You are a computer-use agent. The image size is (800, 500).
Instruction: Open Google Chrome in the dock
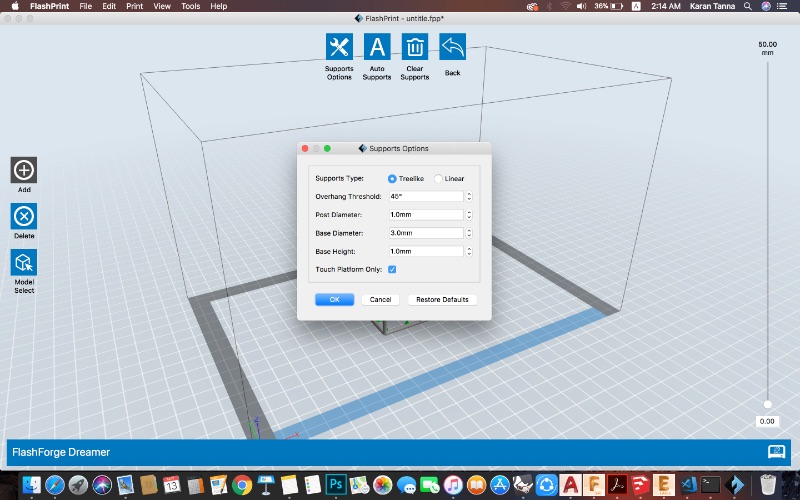242,485
